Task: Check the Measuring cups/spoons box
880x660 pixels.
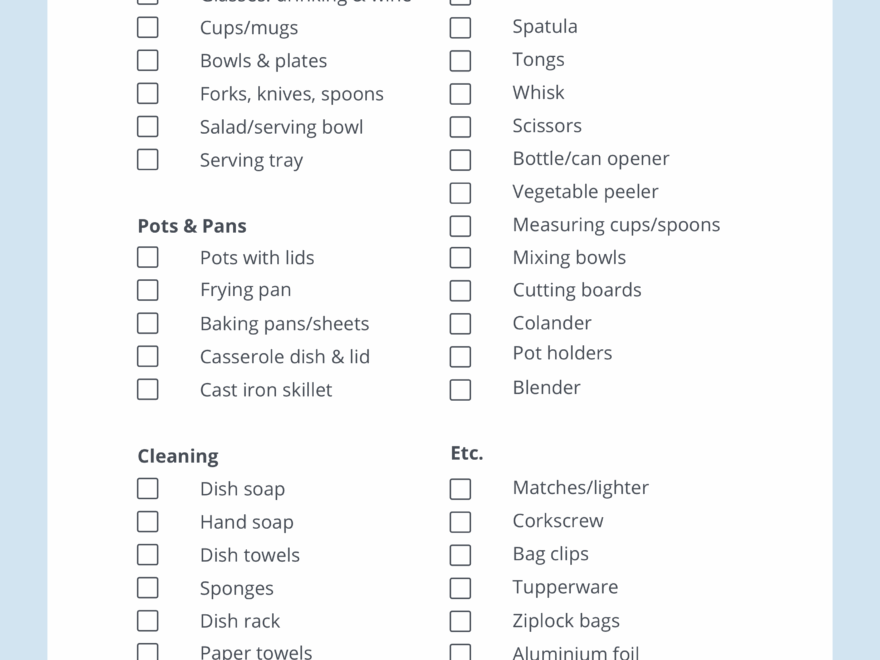Action: pyautogui.click(x=460, y=226)
